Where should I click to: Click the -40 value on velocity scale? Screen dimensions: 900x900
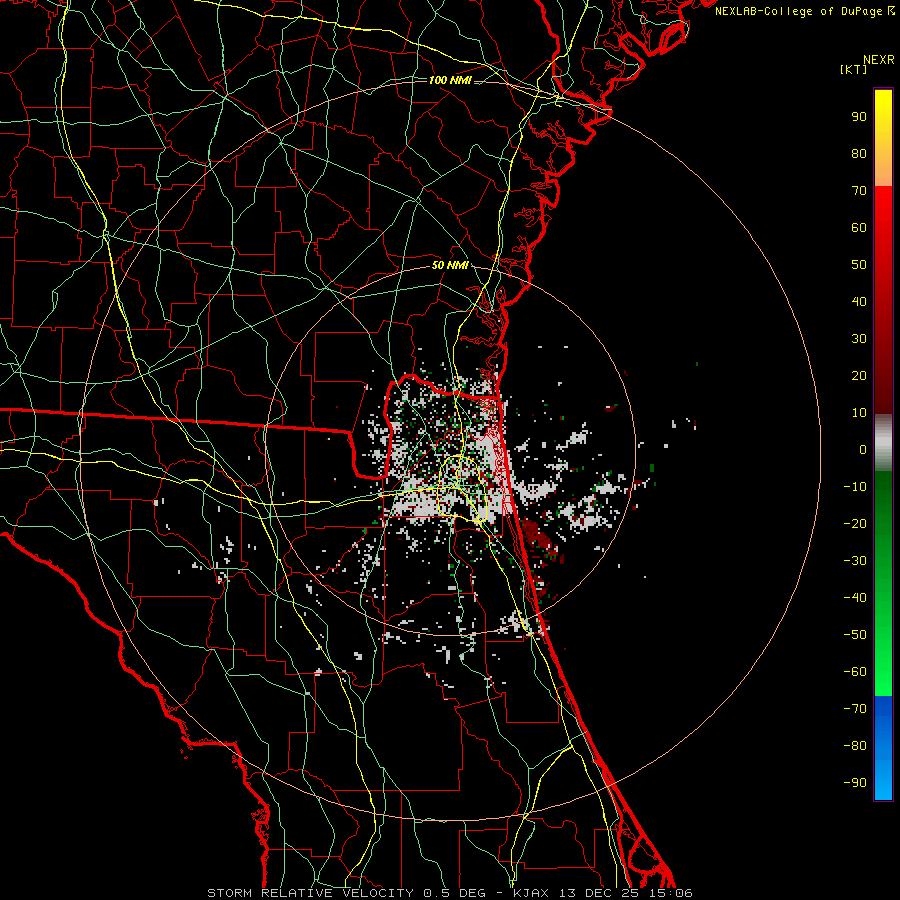pos(855,598)
